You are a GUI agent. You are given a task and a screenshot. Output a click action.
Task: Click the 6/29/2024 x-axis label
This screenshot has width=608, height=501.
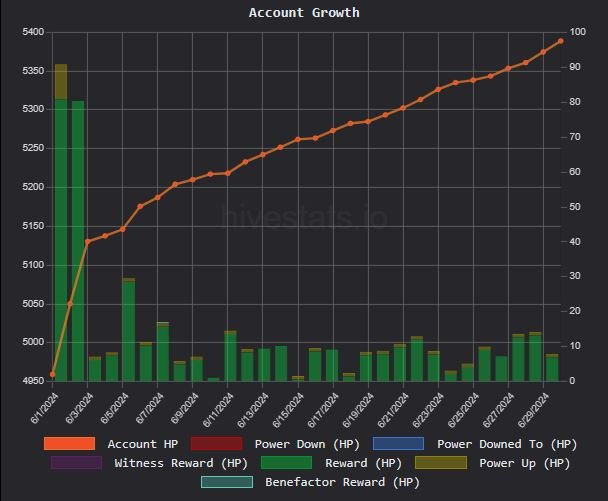(x=533, y=409)
